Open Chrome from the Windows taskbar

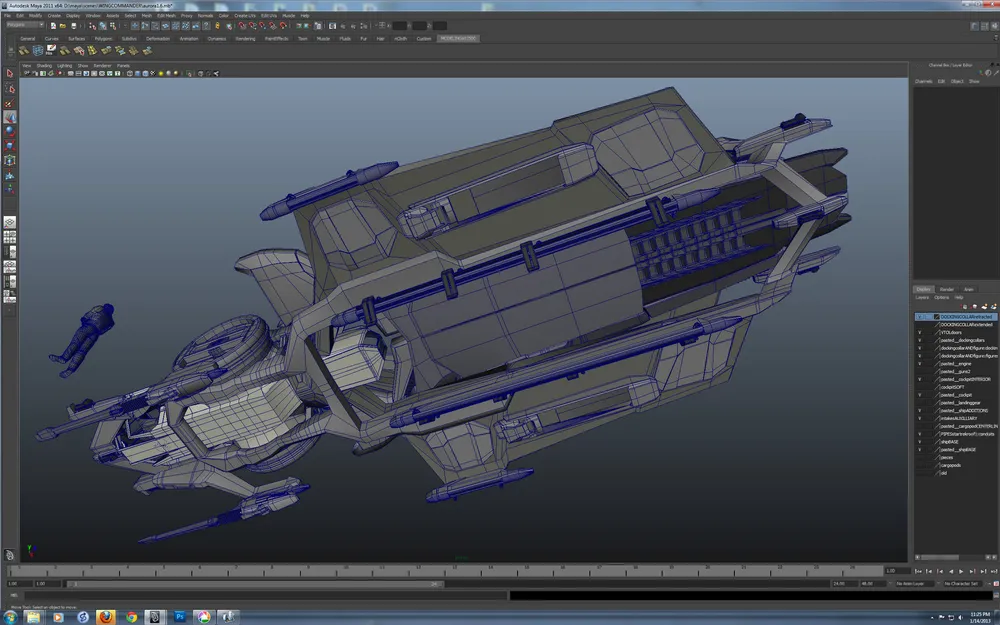click(132, 616)
